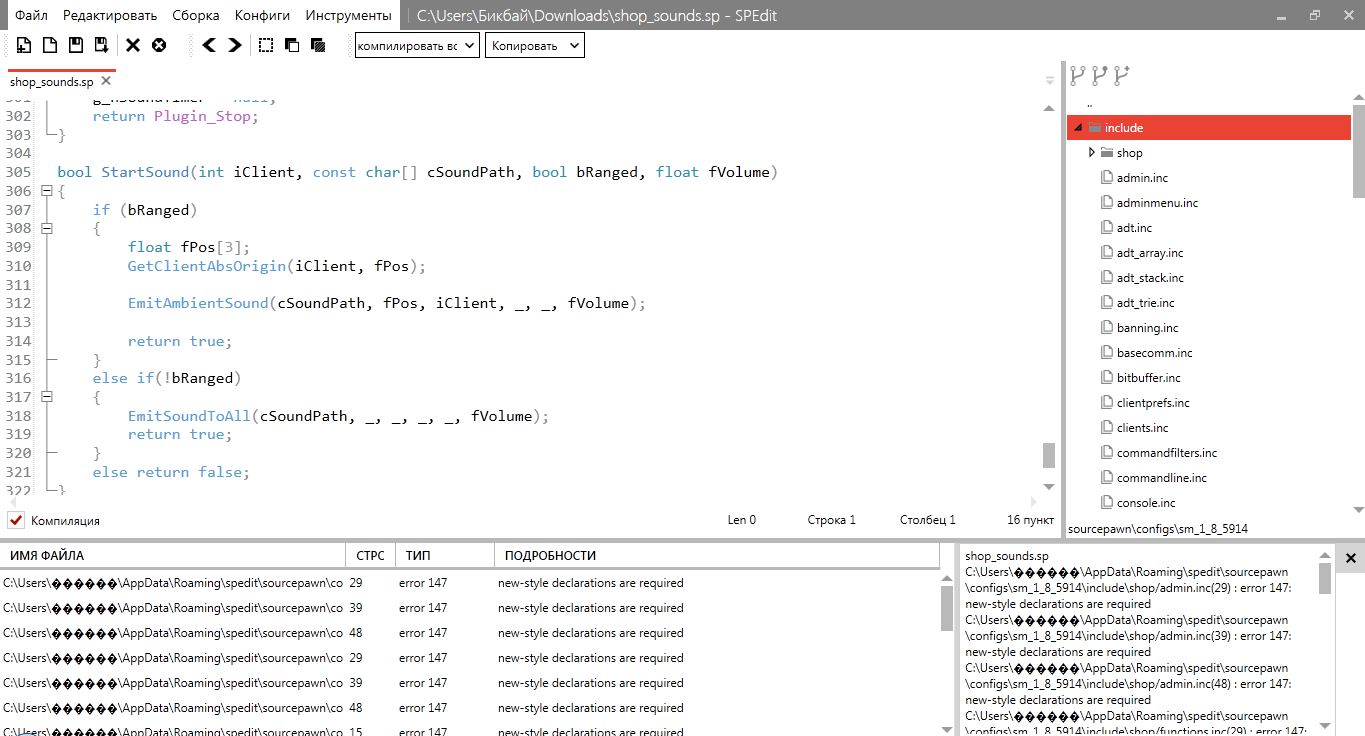Open the Редактировать menu
Viewport: 1365px width, 736px height.
coord(110,15)
